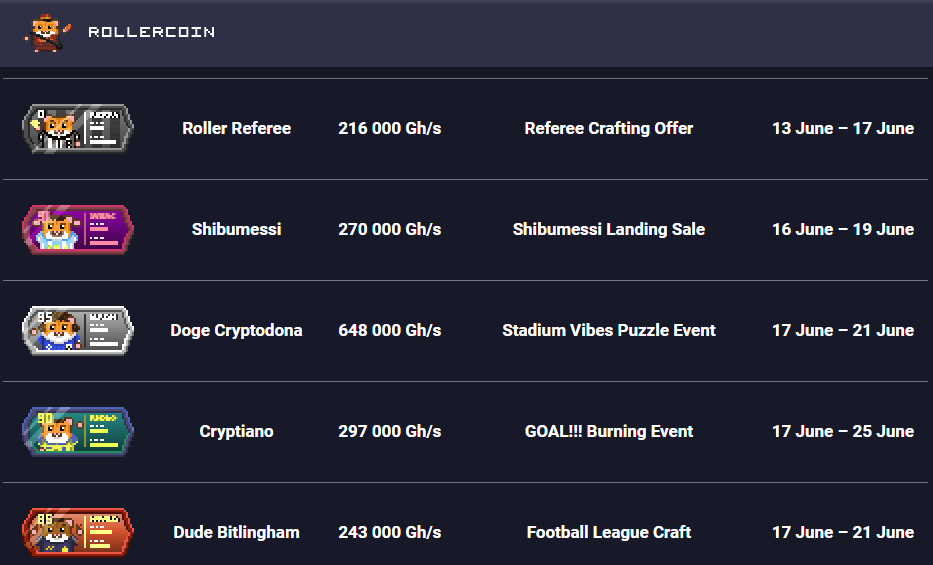Open the ROLLERCOIN home title text

[x=152, y=32]
